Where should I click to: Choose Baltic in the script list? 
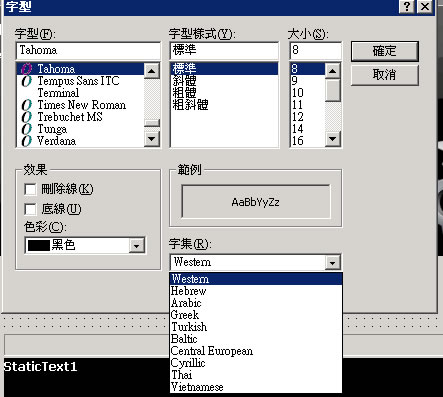(256, 339)
